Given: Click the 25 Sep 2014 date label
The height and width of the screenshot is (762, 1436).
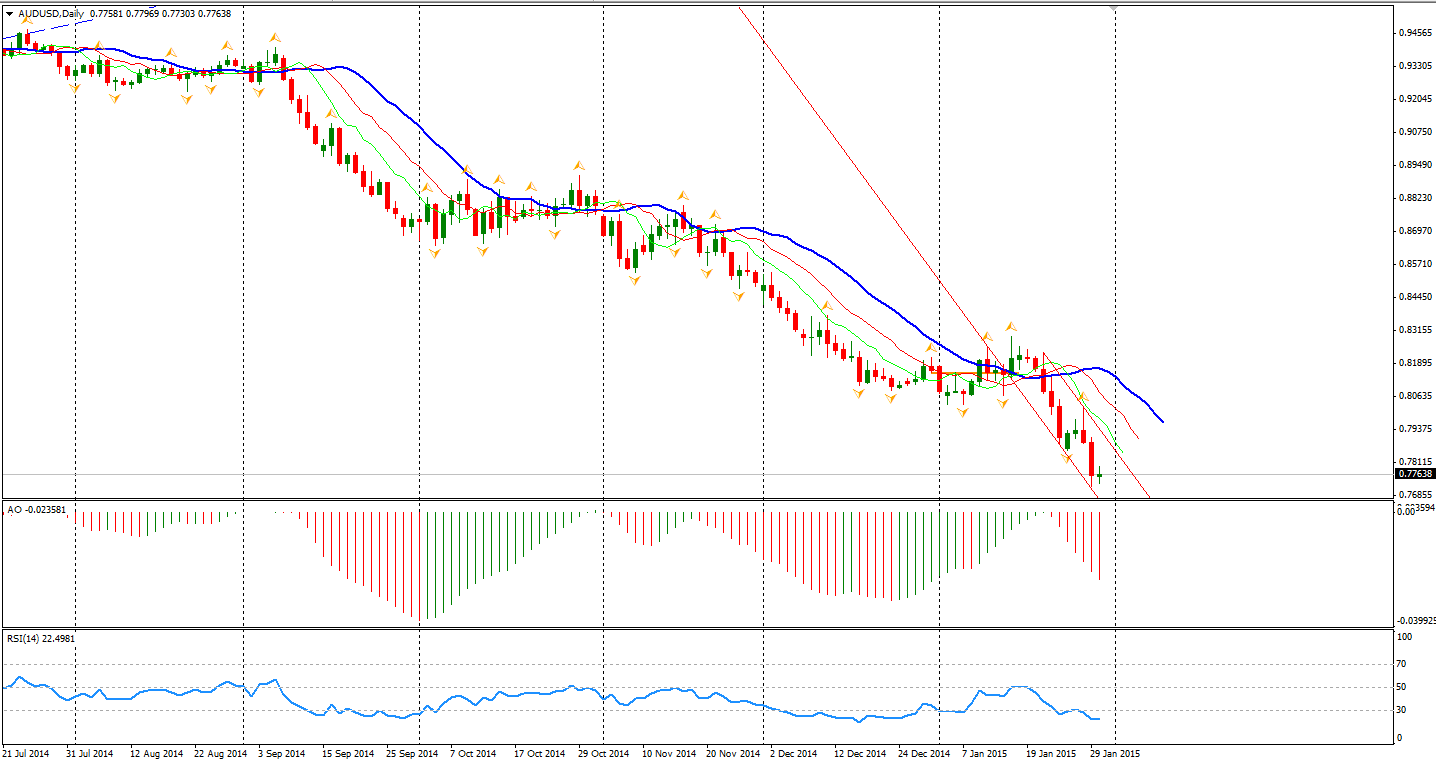Looking at the screenshot, I should 412,753.
